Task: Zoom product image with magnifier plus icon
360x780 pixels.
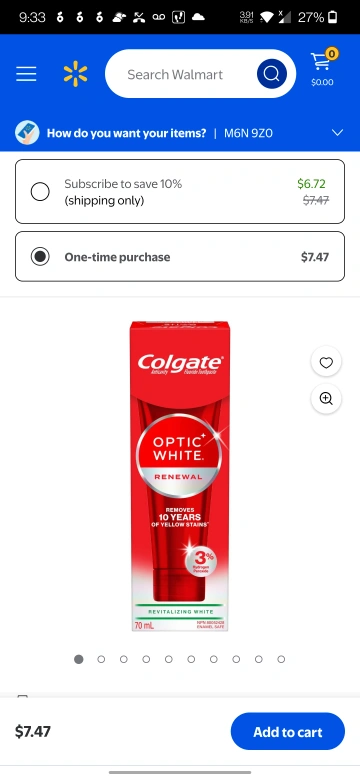Action: pyautogui.click(x=326, y=398)
